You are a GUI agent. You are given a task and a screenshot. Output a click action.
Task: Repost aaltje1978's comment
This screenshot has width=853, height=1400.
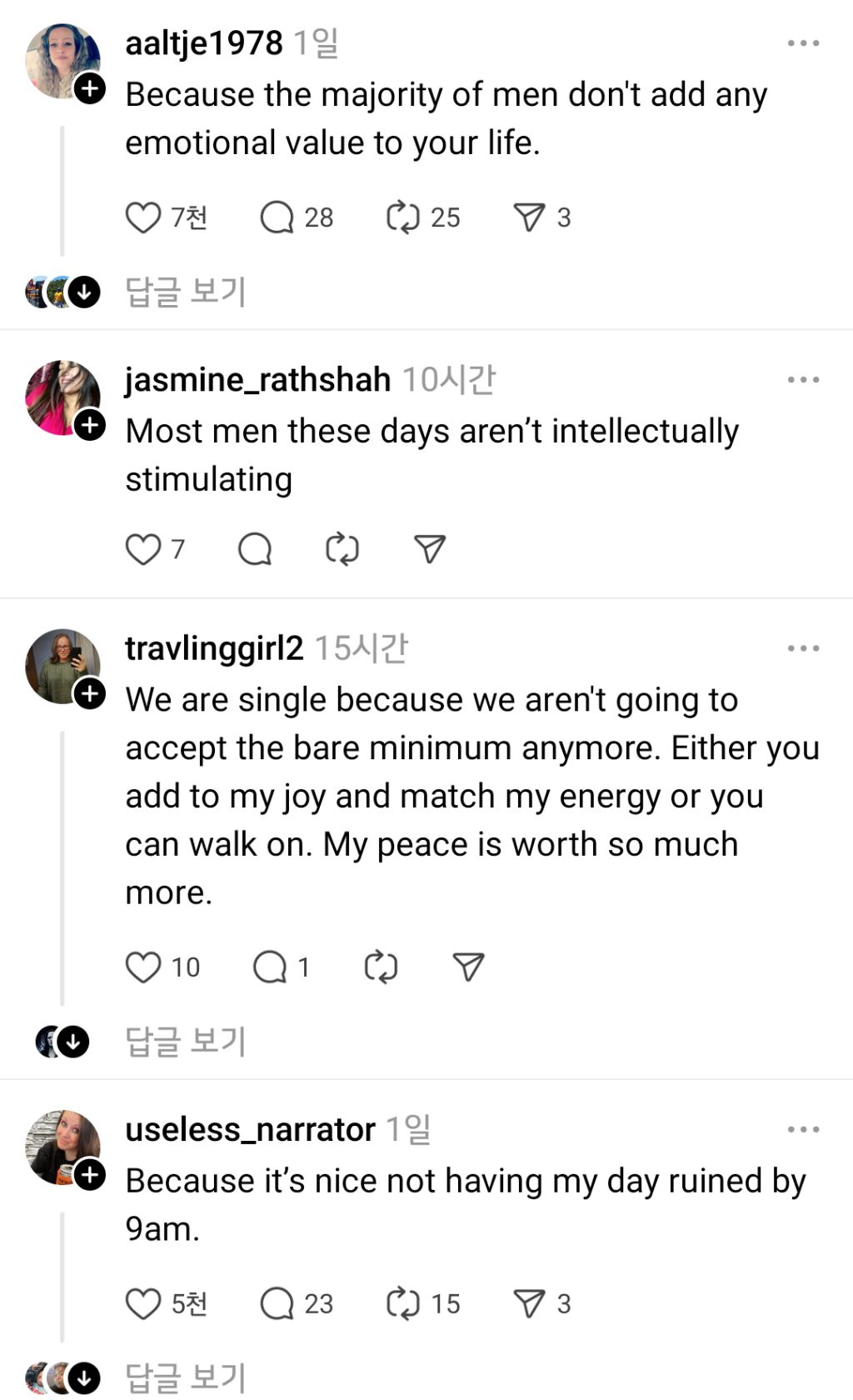[x=403, y=217]
